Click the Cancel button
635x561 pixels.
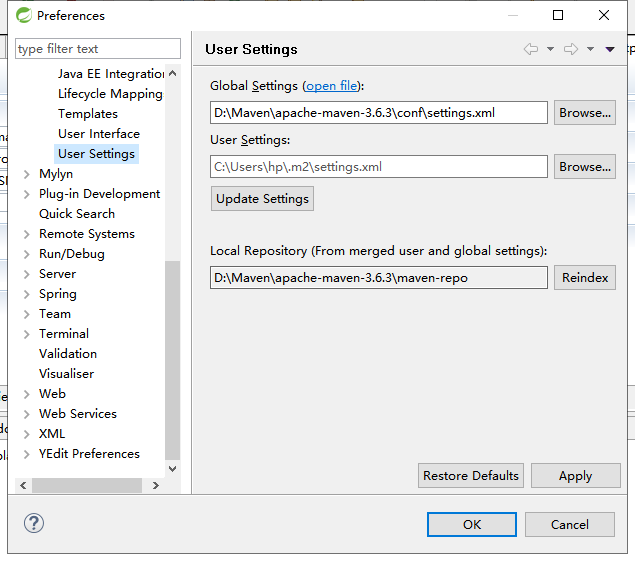pos(569,525)
